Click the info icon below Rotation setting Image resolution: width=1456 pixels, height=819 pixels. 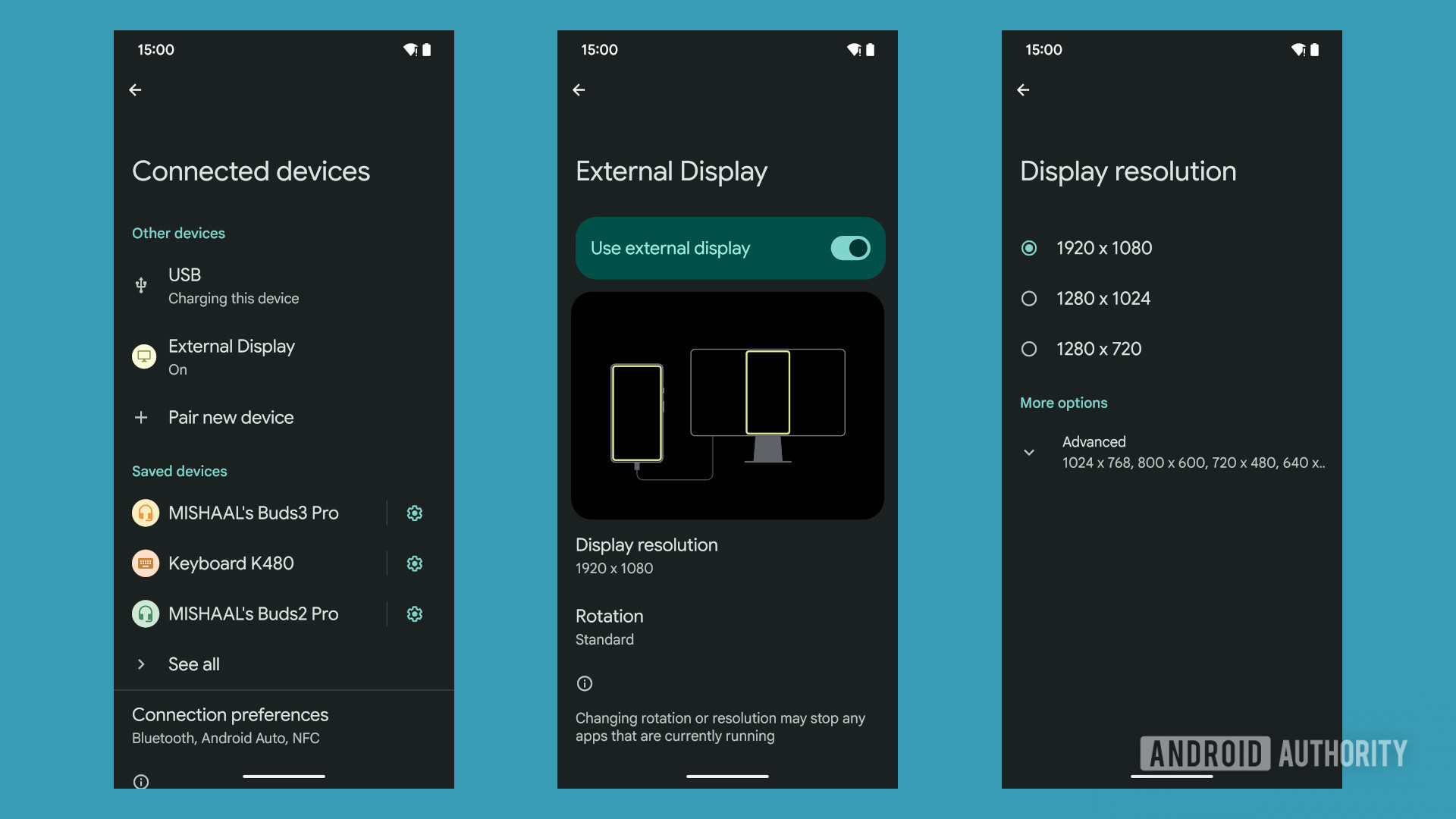pyautogui.click(x=584, y=684)
